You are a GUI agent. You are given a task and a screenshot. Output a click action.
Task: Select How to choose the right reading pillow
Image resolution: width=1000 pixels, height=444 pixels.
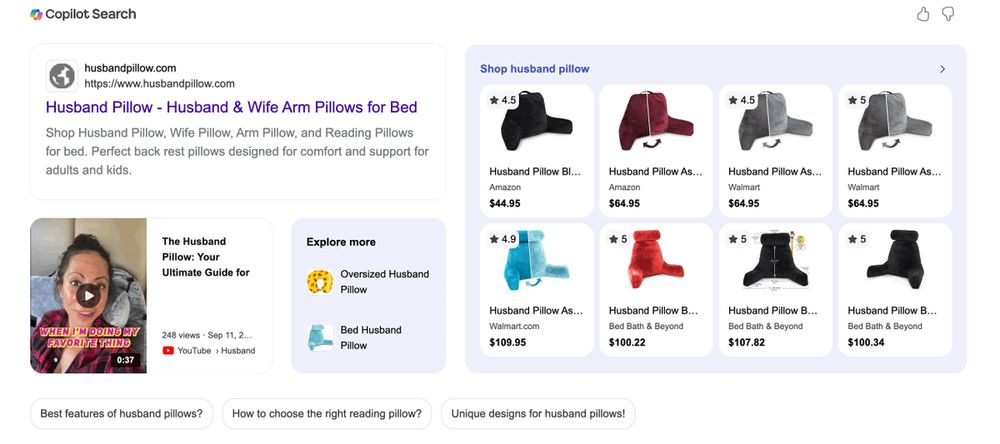326,413
